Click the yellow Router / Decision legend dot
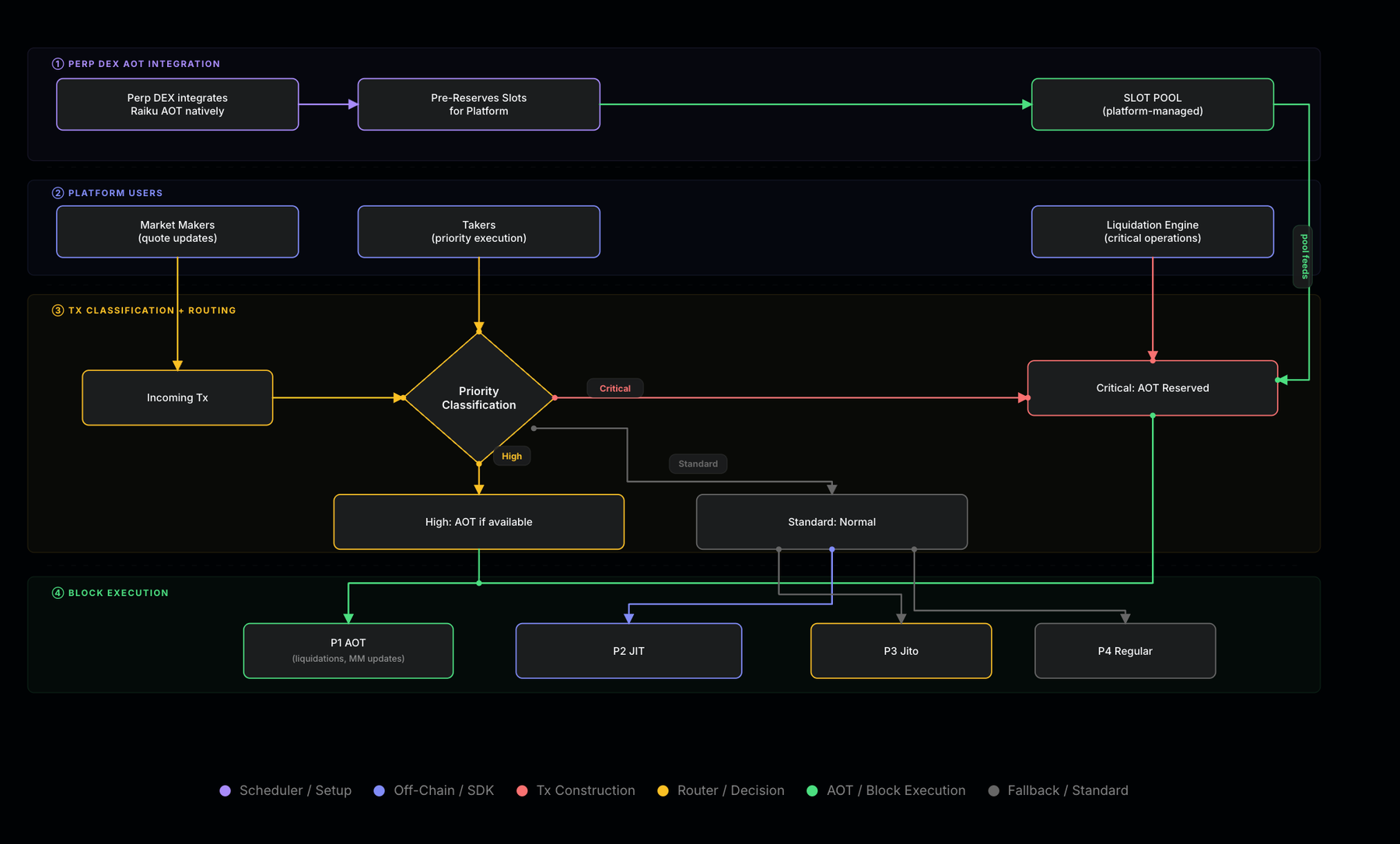The height and width of the screenshot is (844, 1400). point(663,790)
